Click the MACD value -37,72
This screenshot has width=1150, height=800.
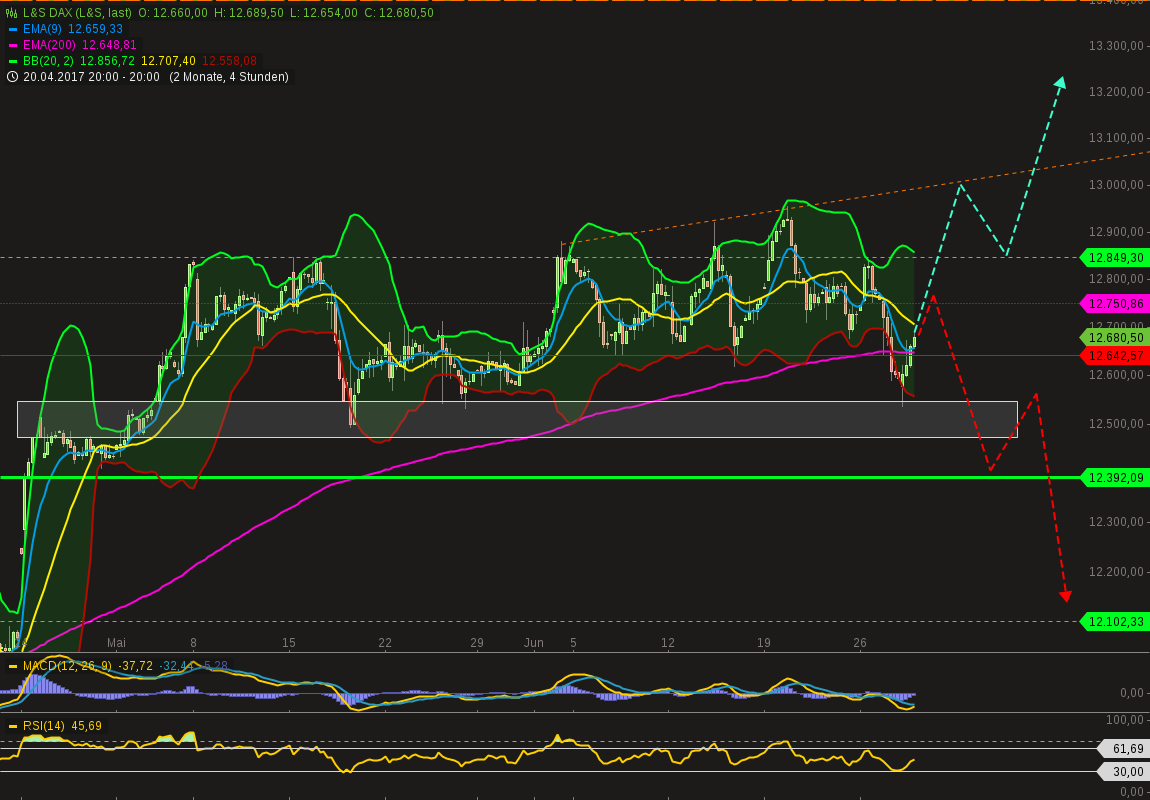tap(135, 667)
